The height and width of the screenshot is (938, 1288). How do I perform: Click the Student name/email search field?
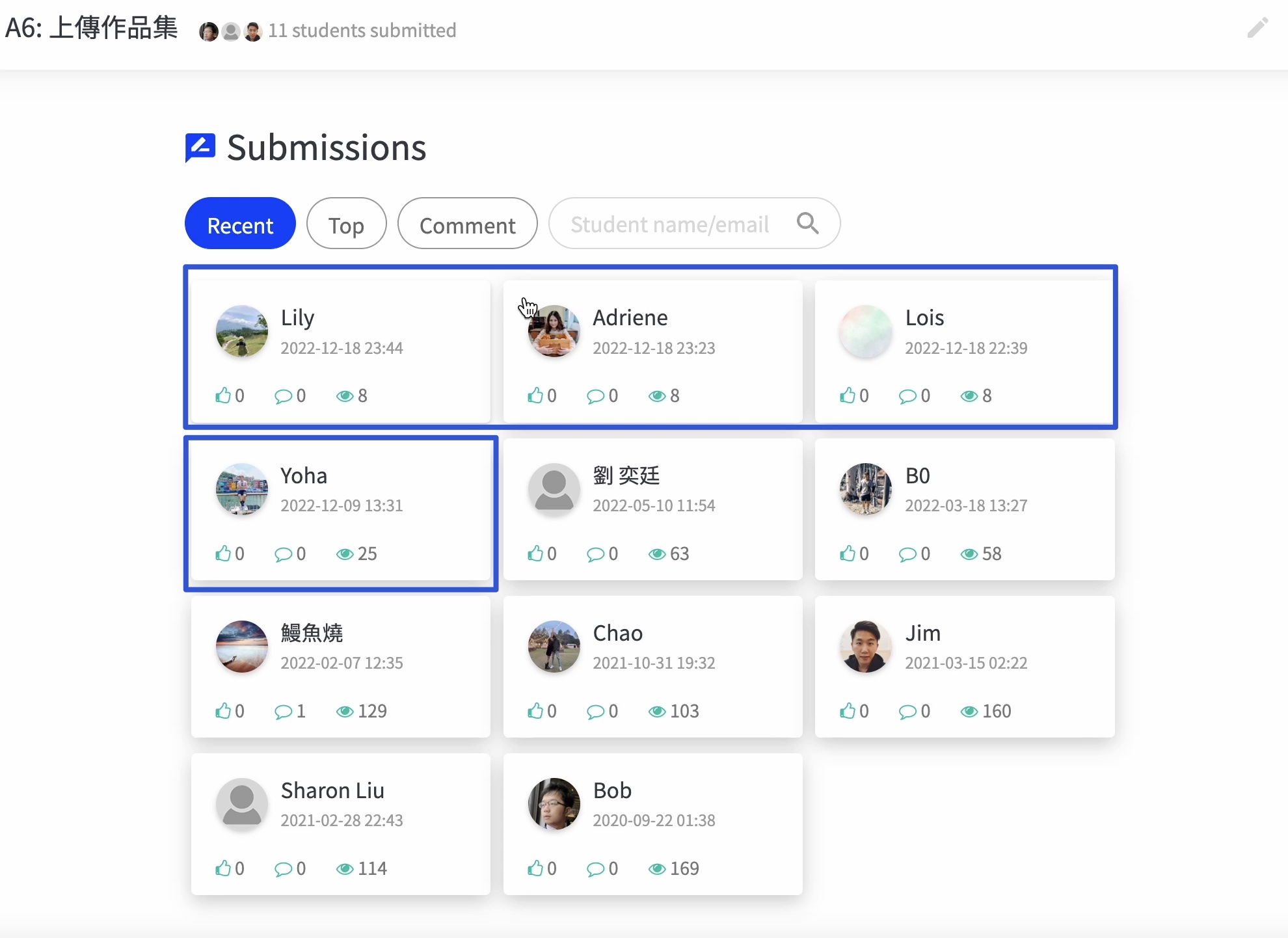[x=670, y=224]
